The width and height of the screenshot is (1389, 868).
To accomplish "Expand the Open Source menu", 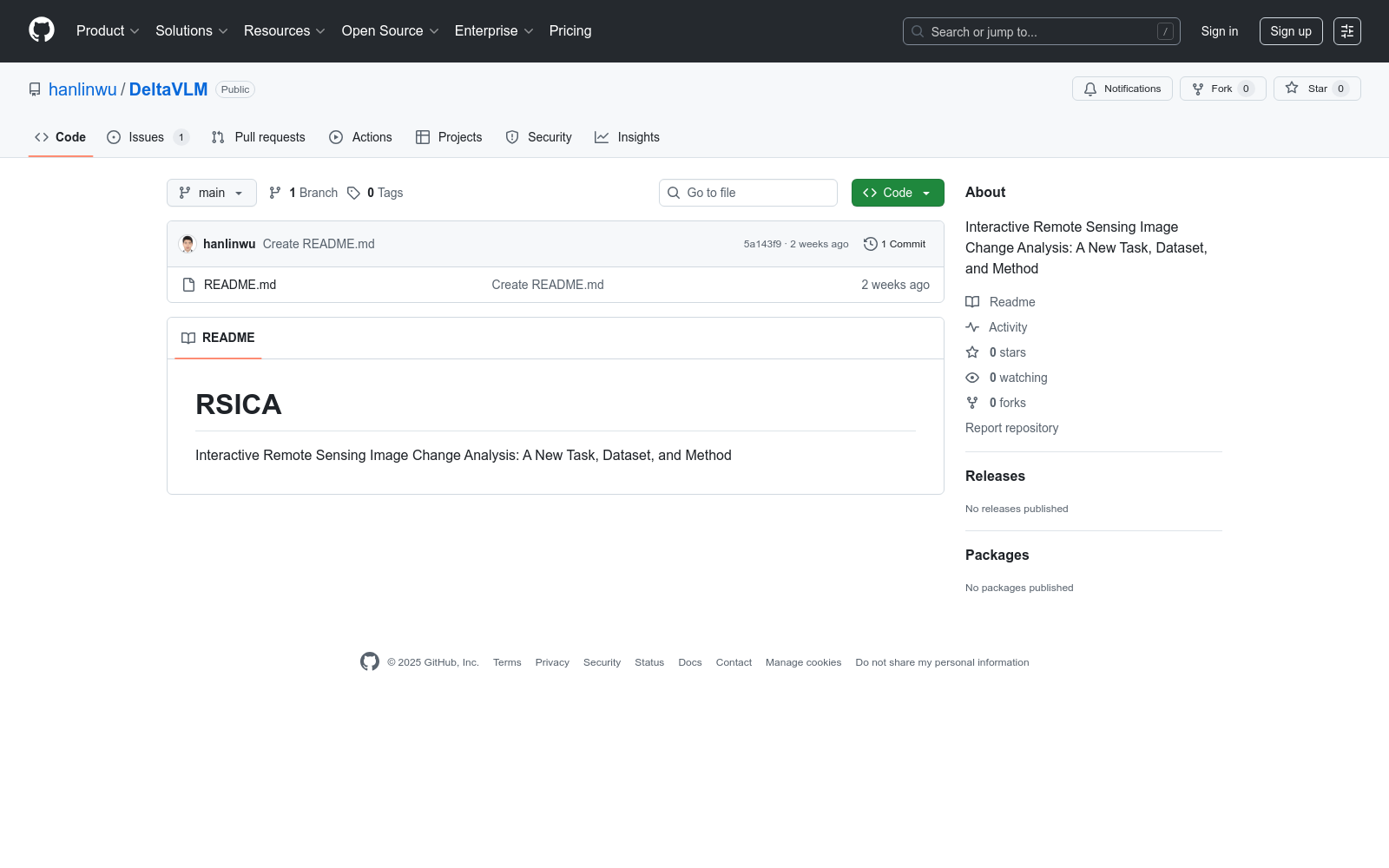I will click(391, 30).
